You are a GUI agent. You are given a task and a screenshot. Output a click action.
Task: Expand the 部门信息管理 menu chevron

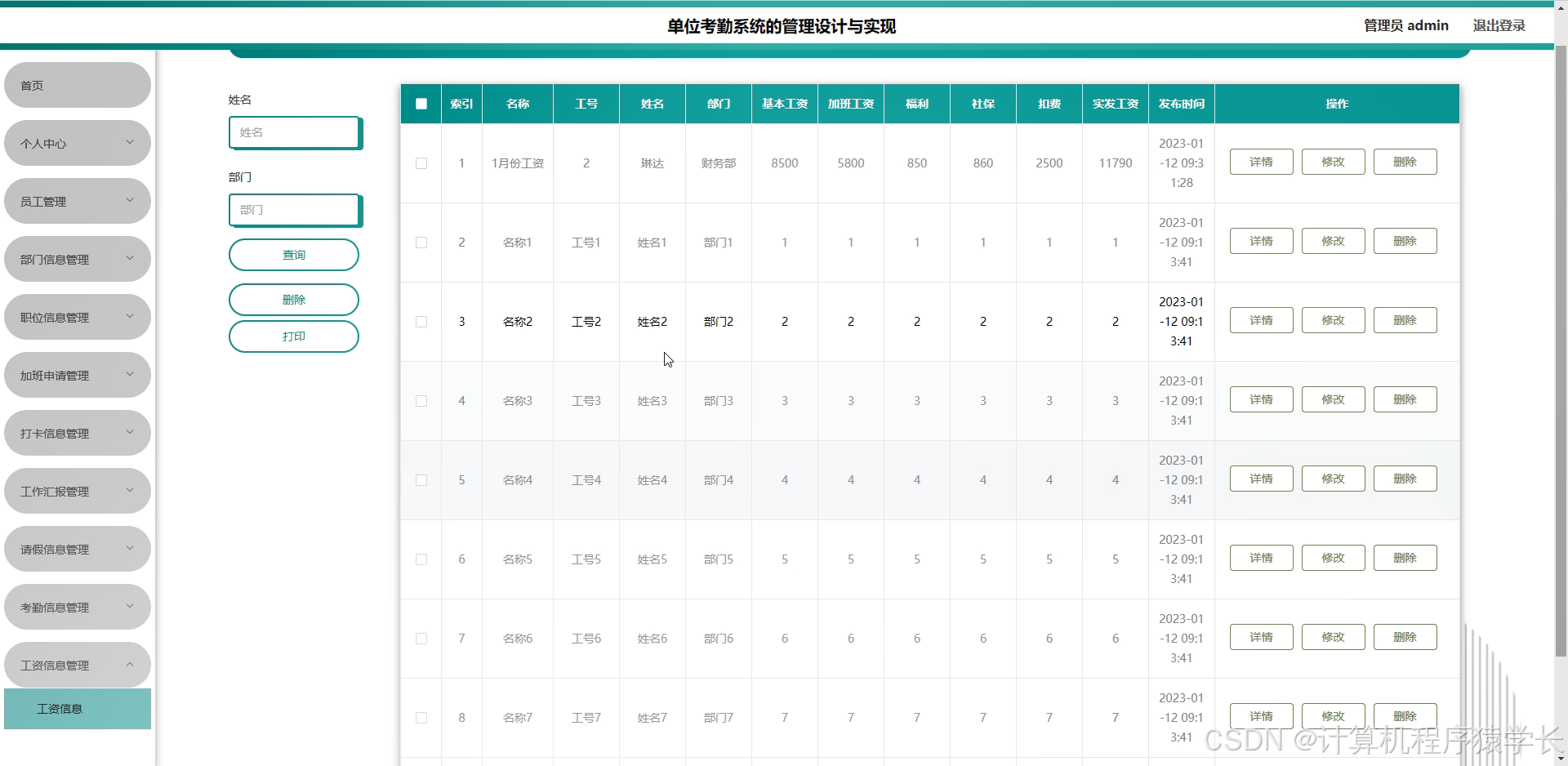coord(130,258)
